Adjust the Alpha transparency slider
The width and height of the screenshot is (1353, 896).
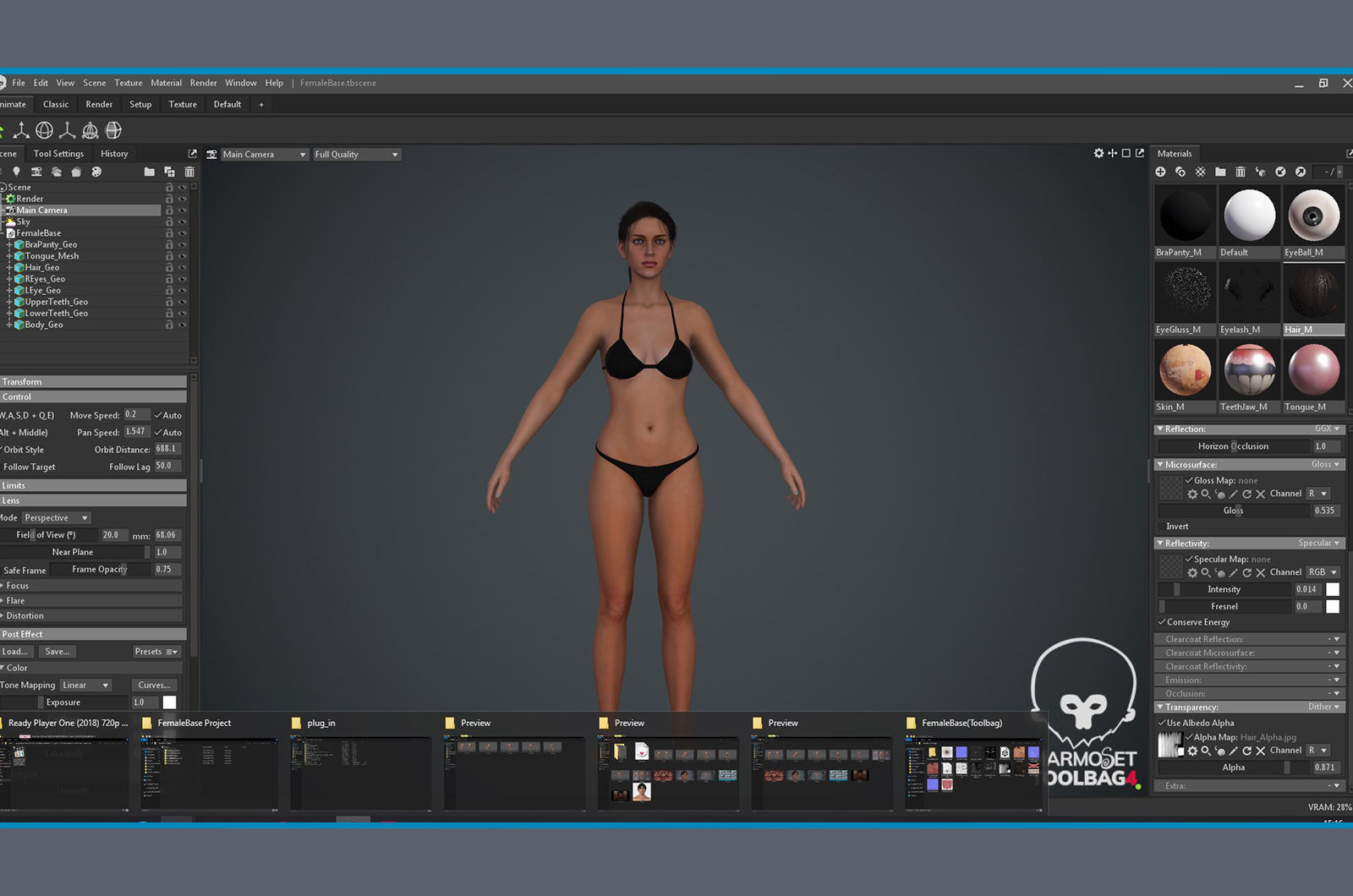tap(1233, 768)
